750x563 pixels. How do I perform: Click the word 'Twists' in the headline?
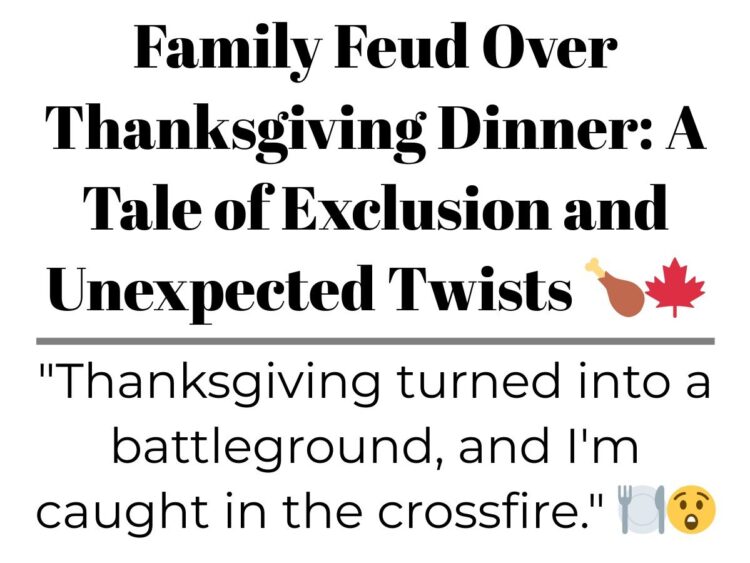point(481,287)
